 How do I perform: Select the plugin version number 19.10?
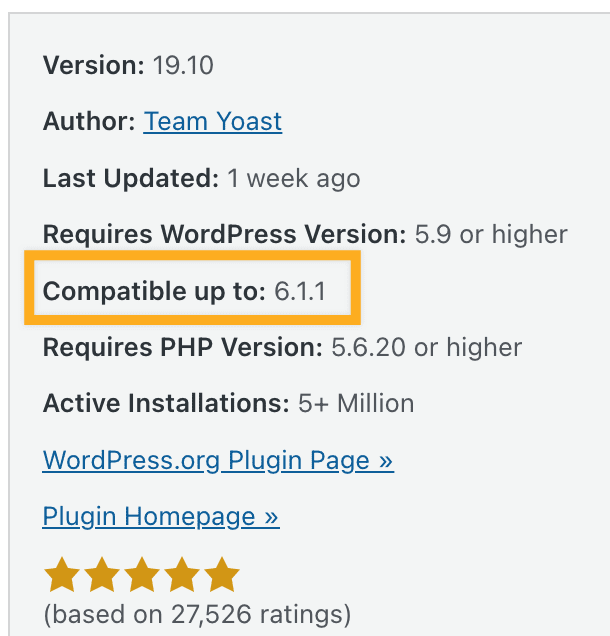[x=183, y=65]
